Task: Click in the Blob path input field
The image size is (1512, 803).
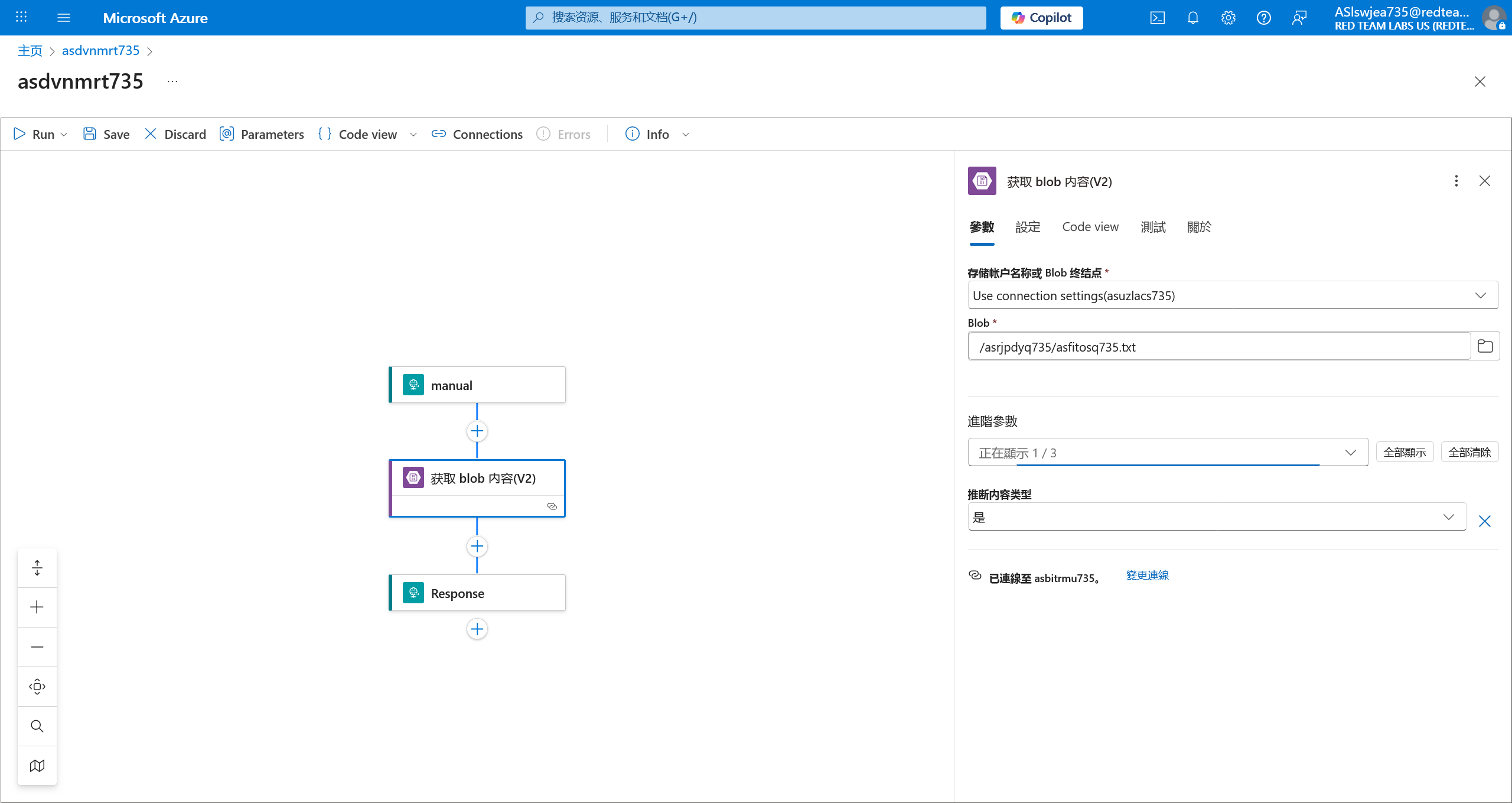Action: pyautogui.click(x=1219, y=347)
